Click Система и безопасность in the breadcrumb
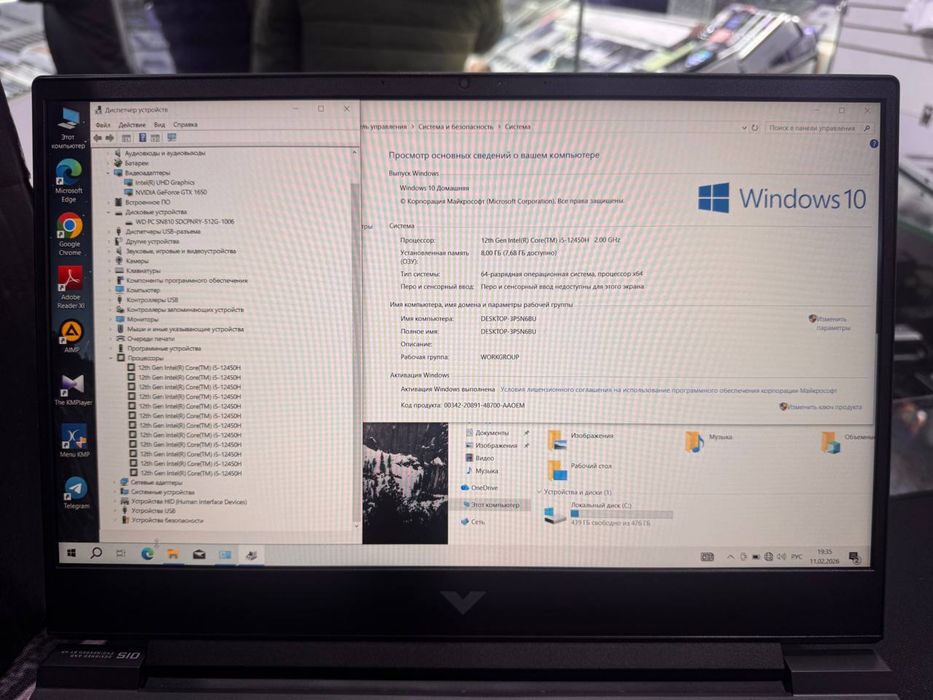933x700 pixels. 455,126
